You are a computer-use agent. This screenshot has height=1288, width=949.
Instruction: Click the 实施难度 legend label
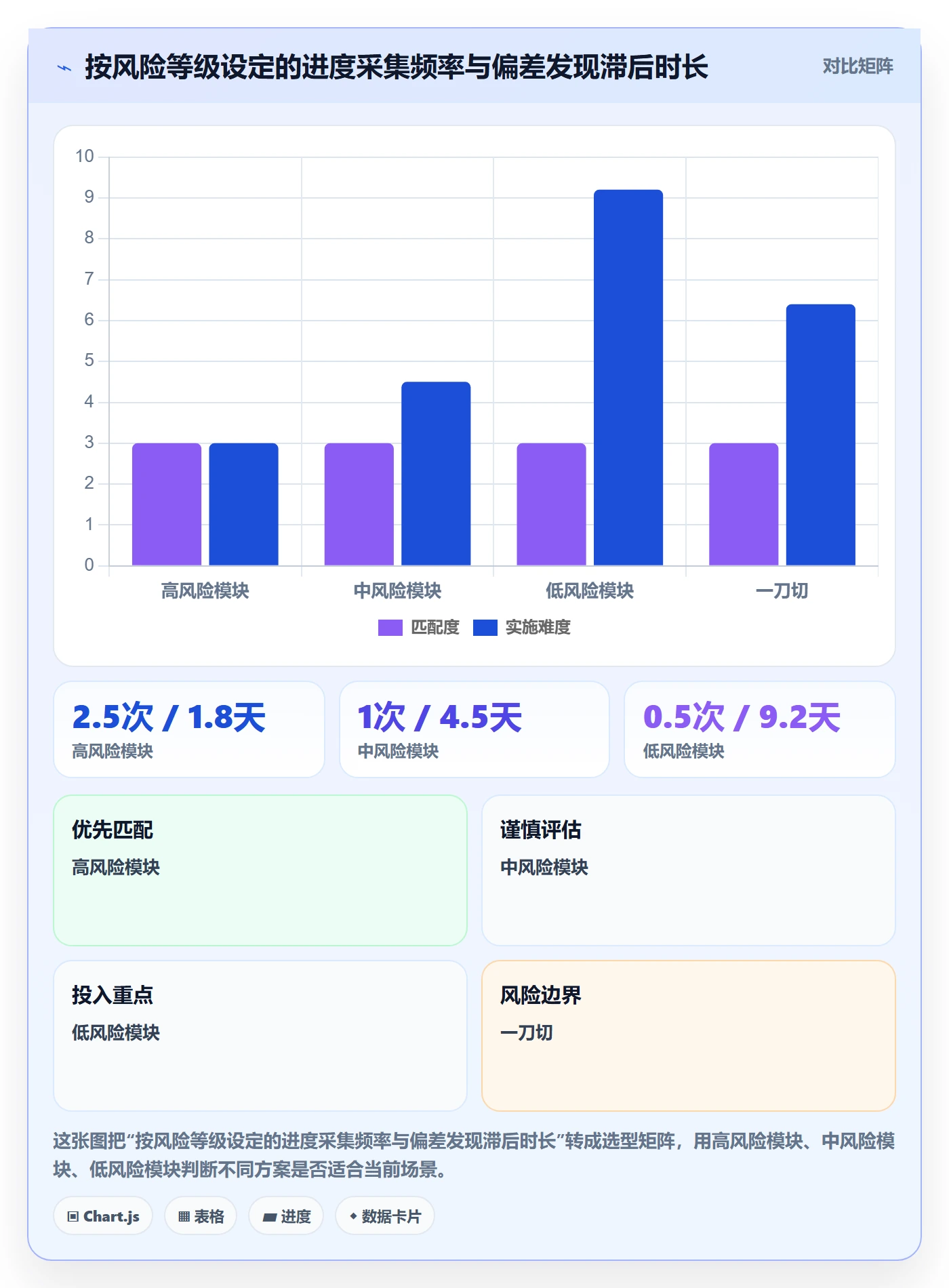538,628
